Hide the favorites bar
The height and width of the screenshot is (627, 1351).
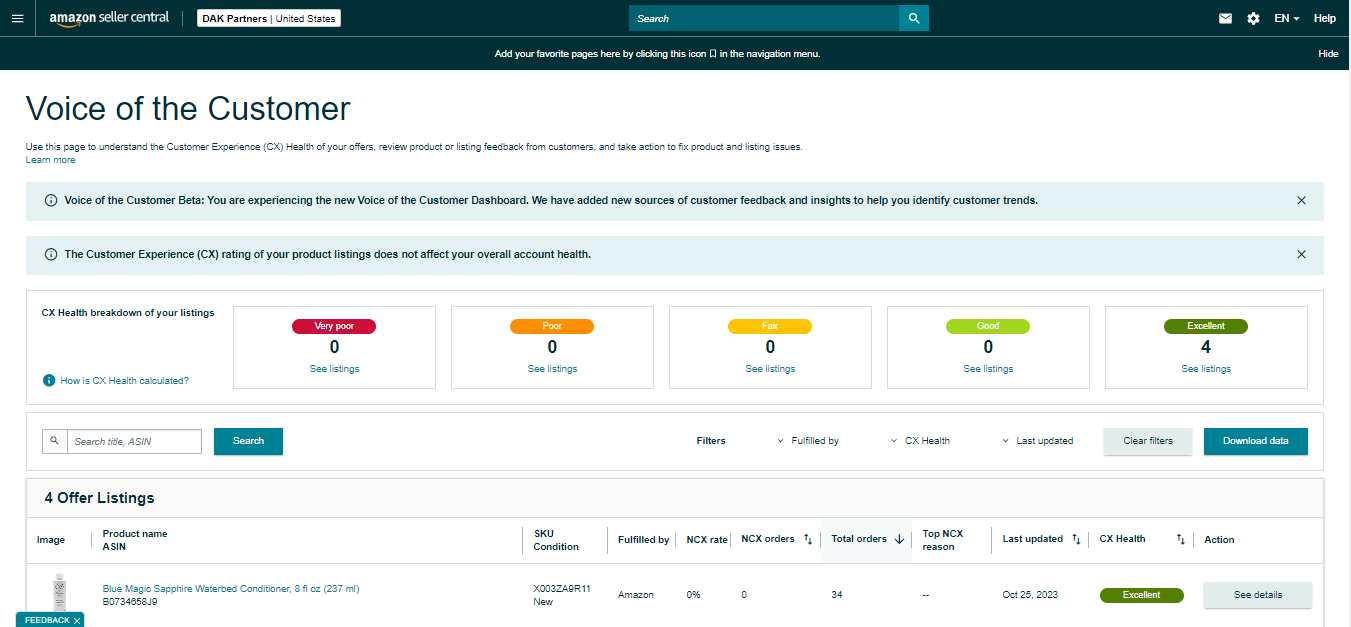pos(1328,54)
